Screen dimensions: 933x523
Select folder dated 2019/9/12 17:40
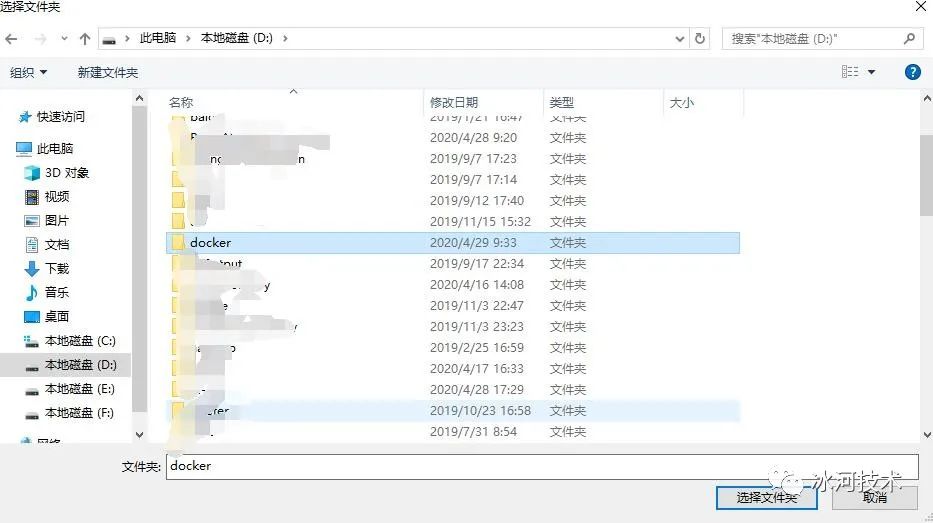pyautogui.click(x=453, y=201)
